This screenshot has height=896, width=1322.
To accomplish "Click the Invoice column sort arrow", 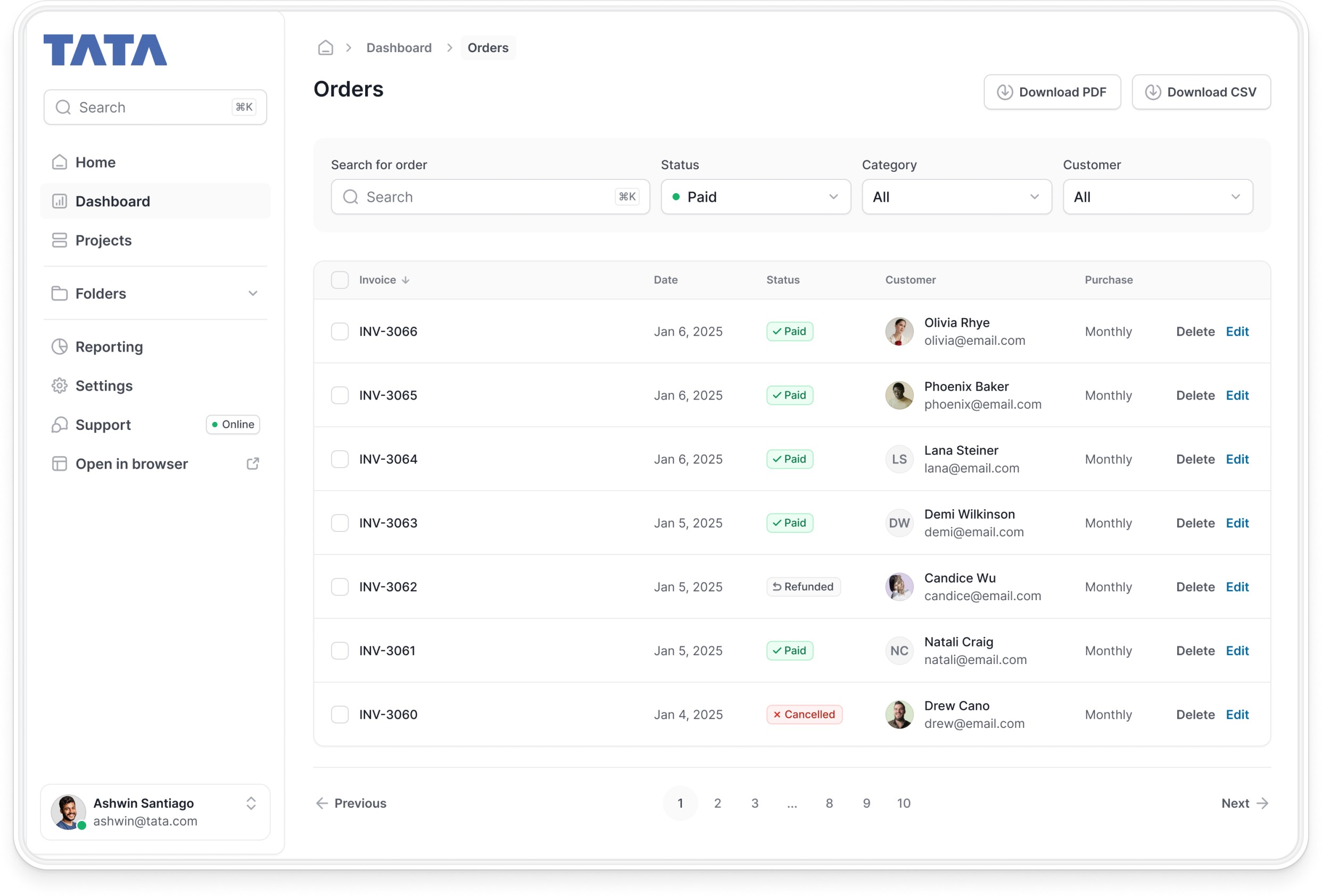I will coord(406,280).
